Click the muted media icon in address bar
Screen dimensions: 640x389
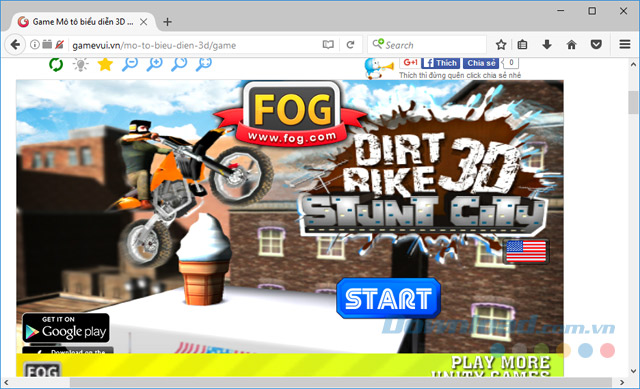tap(60, 44)
